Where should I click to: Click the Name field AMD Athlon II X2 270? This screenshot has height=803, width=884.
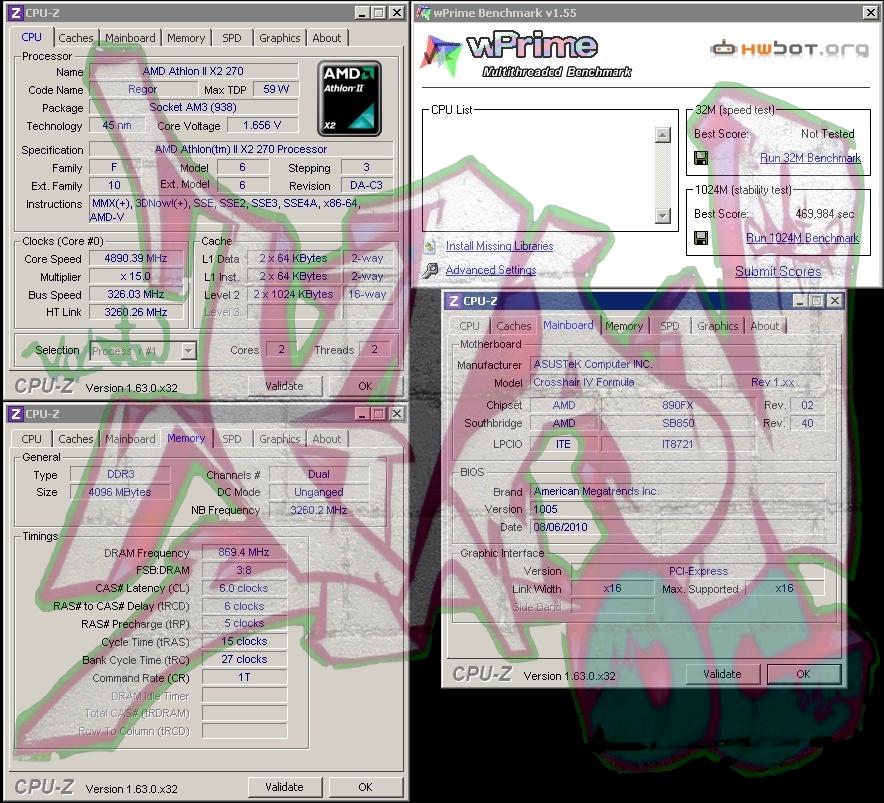(193, 71)
